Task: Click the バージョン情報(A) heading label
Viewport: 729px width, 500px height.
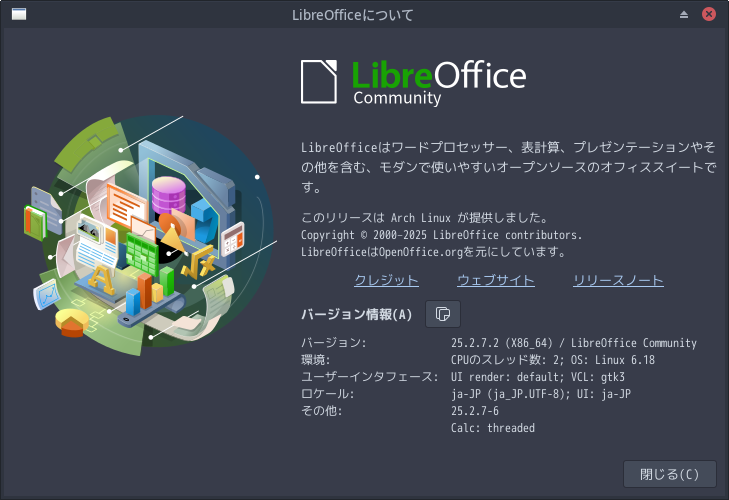Action: [357, 314]
